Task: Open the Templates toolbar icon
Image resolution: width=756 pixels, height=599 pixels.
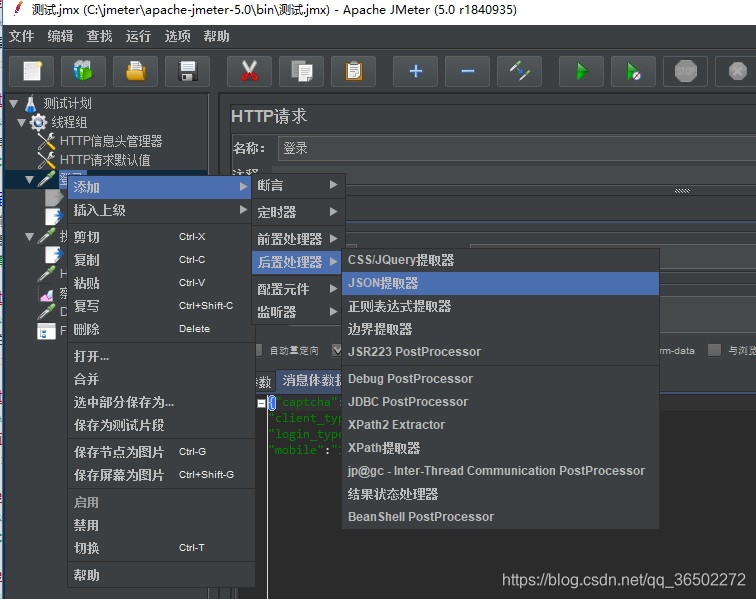Action: point(83,71)
